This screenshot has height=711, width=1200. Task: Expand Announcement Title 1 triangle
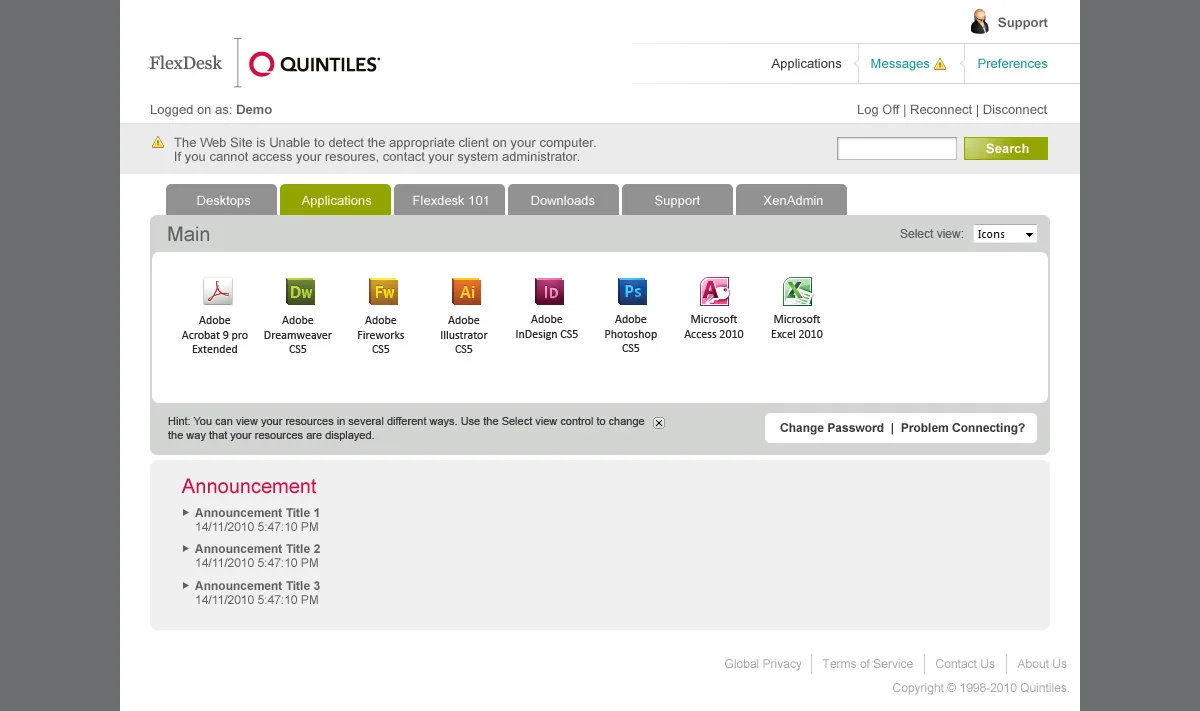click(x=186, y=512)
